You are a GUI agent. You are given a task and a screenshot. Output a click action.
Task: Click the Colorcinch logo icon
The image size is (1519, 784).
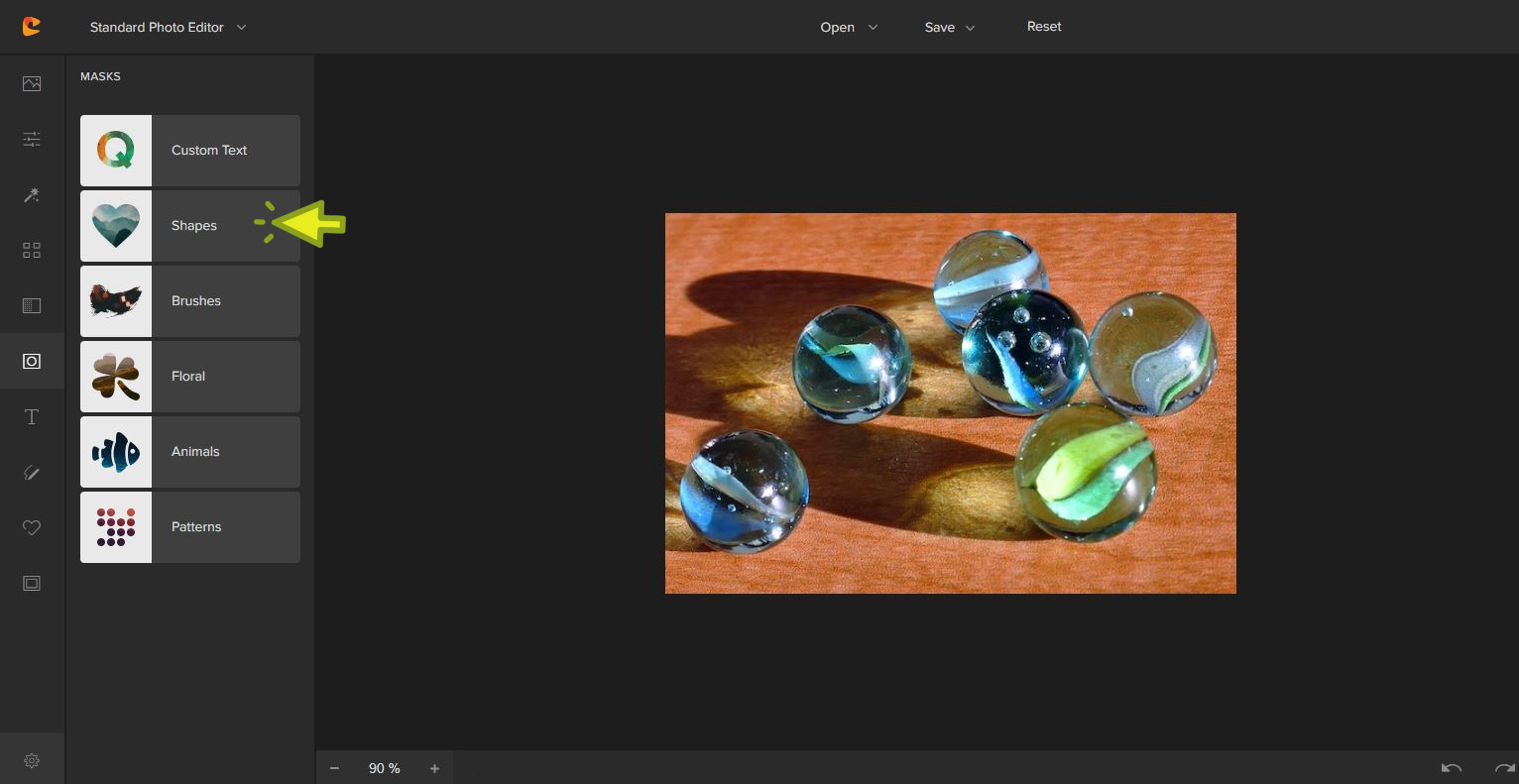(x=32, y=27)
